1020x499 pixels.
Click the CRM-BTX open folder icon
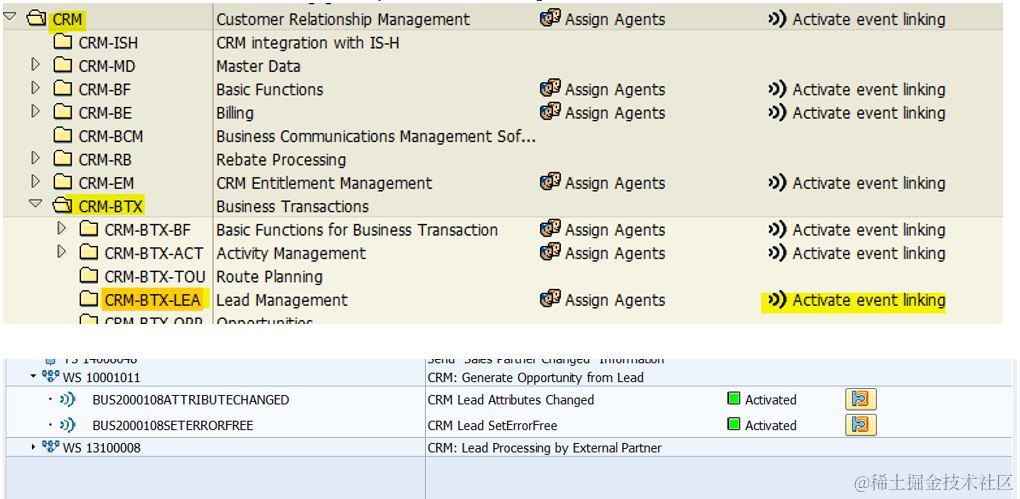pos(62,206)
